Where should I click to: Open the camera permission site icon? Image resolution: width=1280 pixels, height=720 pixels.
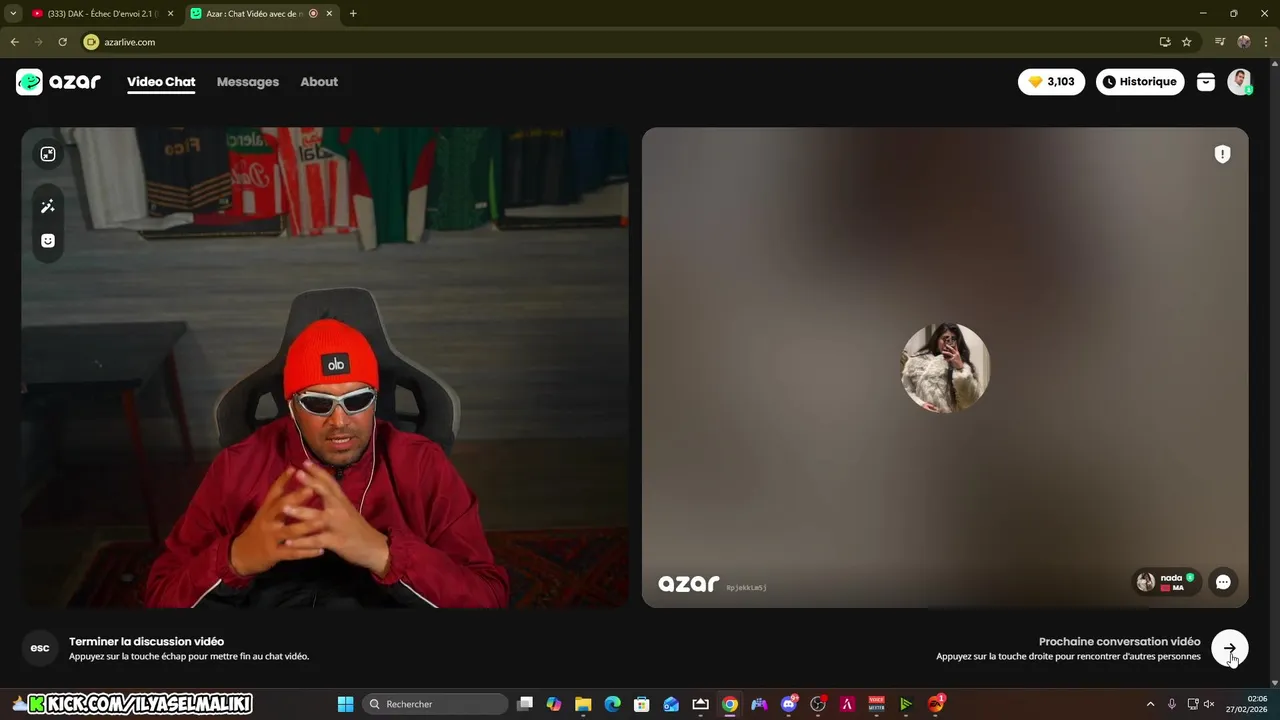(91, 42)
